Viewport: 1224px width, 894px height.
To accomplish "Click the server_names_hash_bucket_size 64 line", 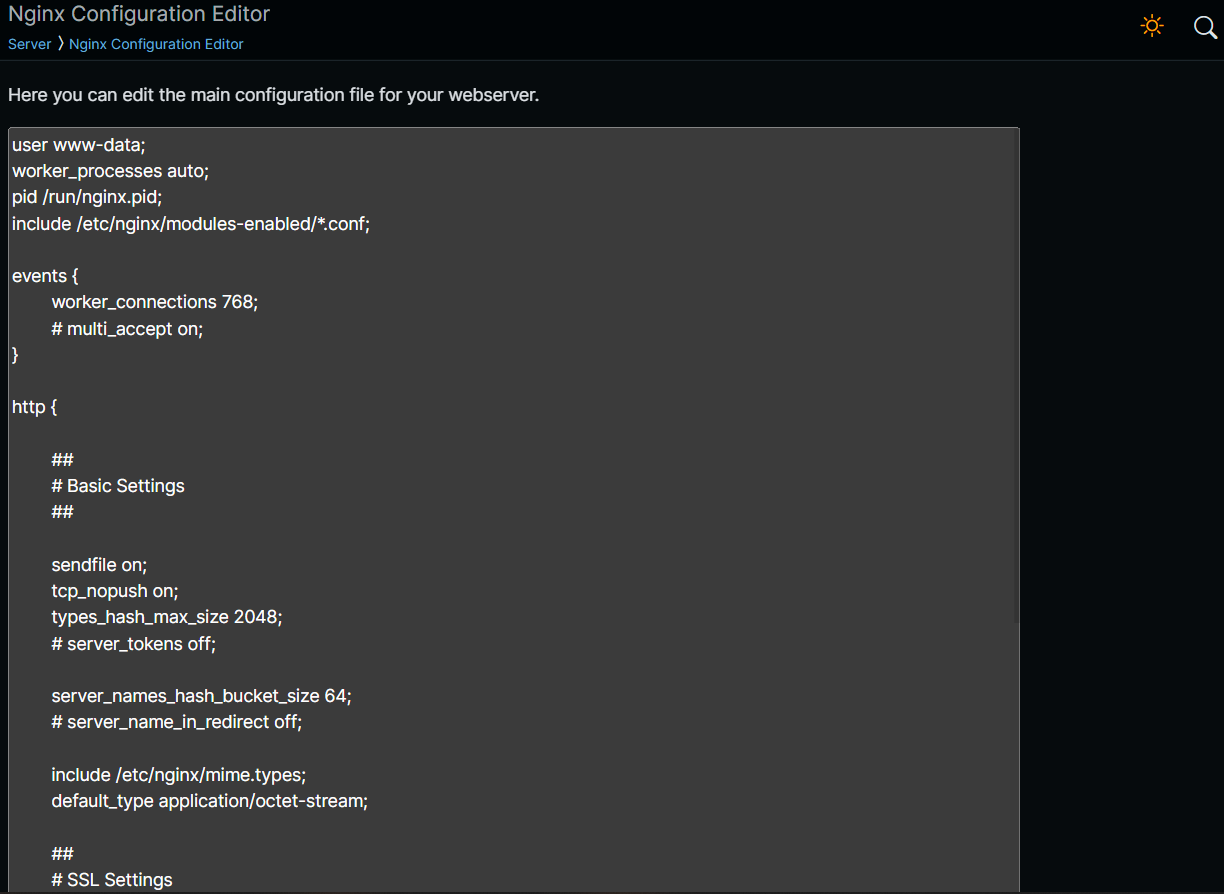I will pyautogui.click(x=202, y=695).
